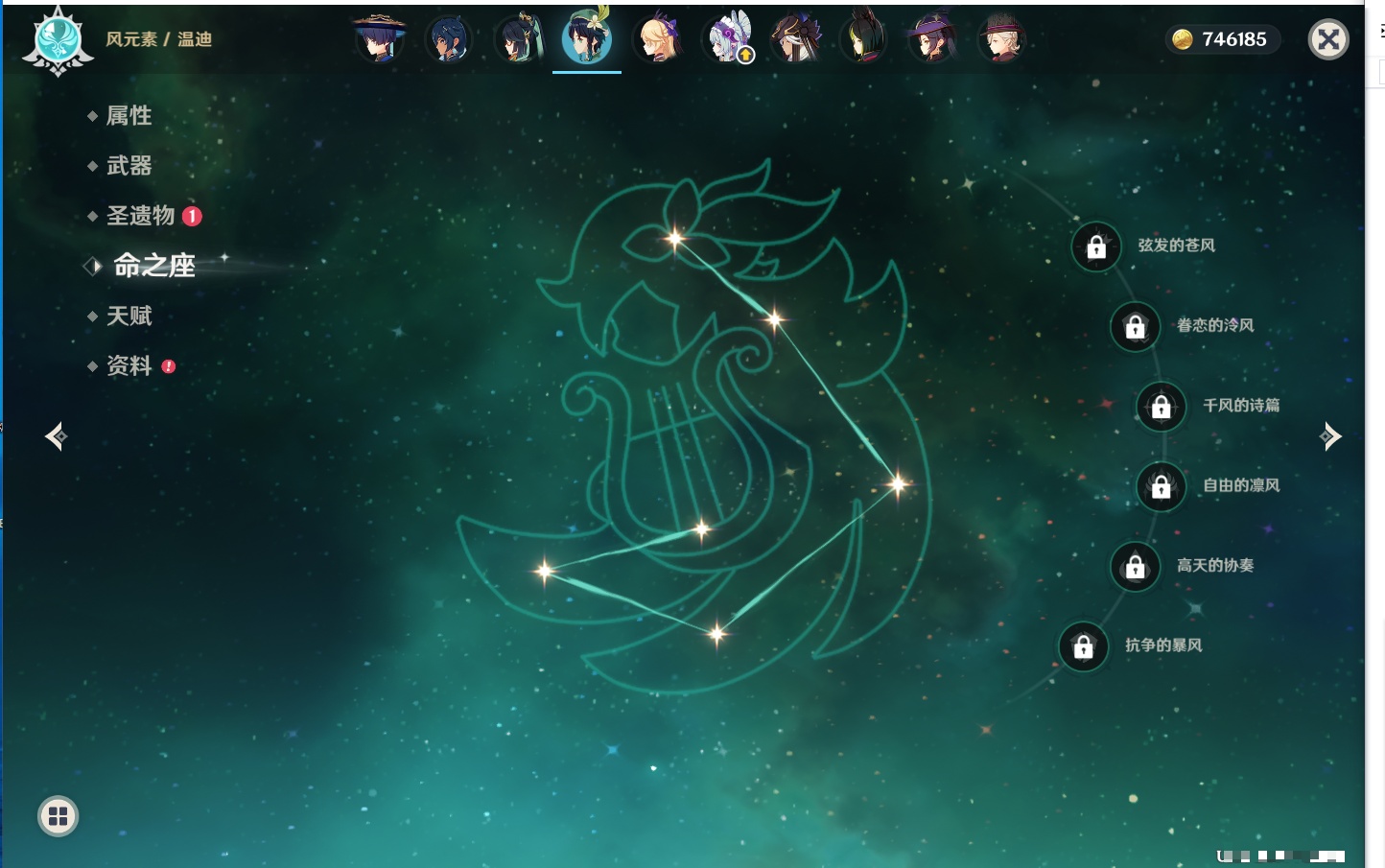This screenshot has width=1385, height=868.
Task: Select the blonde Fischl portrait with purple bow
Action: 657,39
